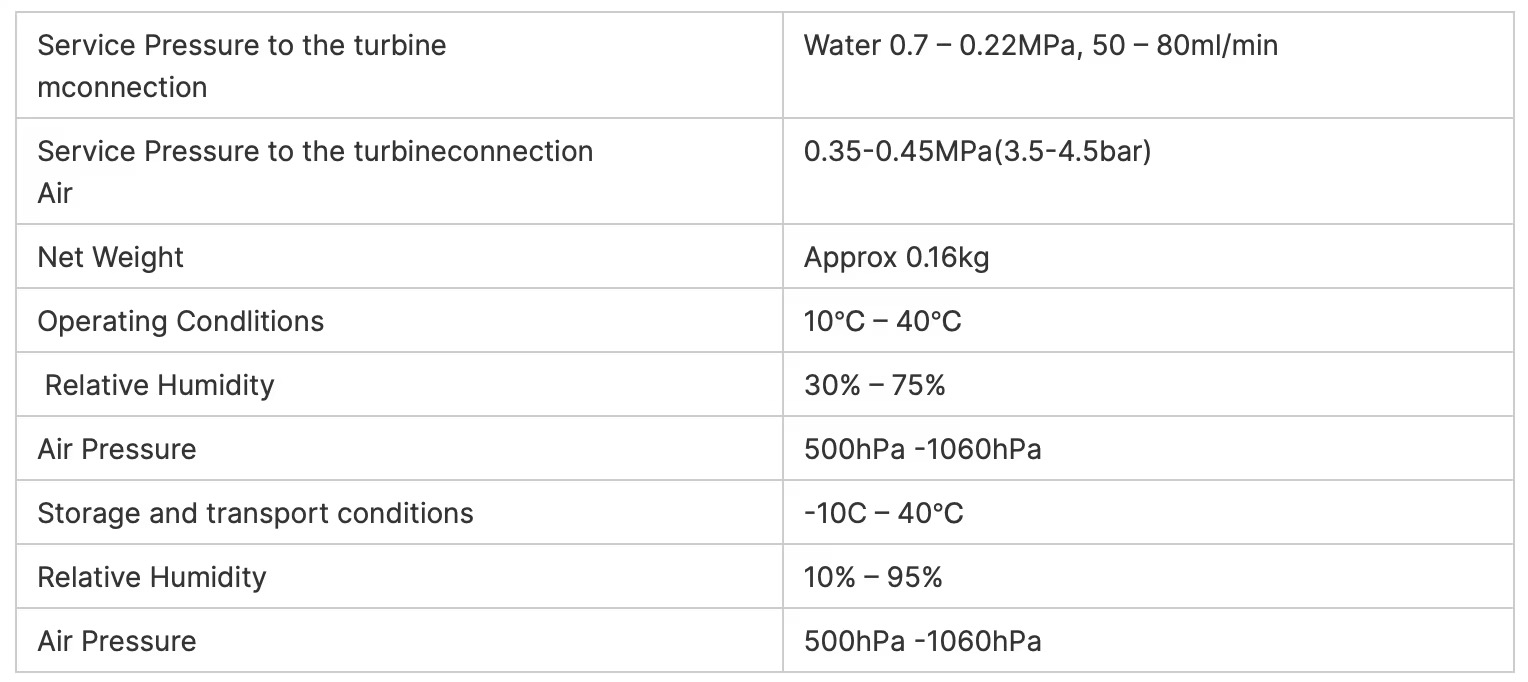Select the '10% – 95%' humidity value

tap(873, 578)
